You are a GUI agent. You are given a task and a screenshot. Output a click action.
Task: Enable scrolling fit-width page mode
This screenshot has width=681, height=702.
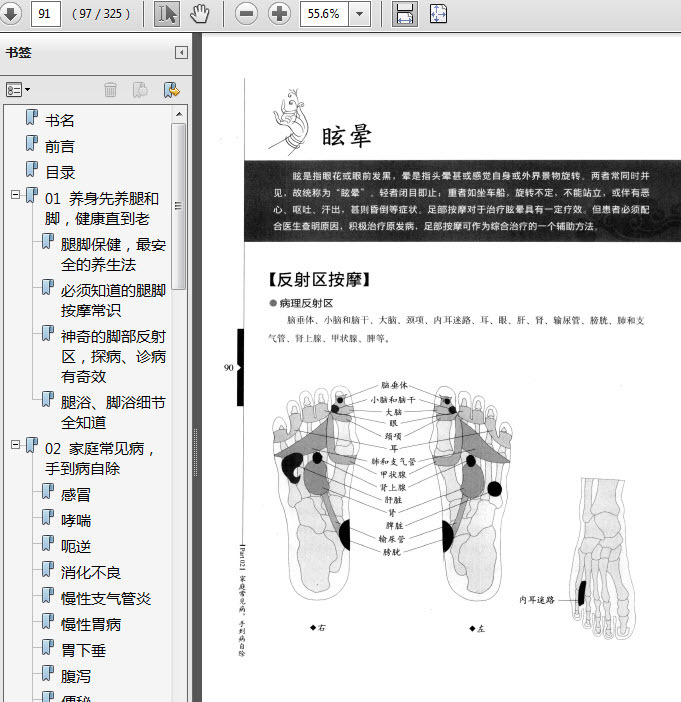coord(405,14)
